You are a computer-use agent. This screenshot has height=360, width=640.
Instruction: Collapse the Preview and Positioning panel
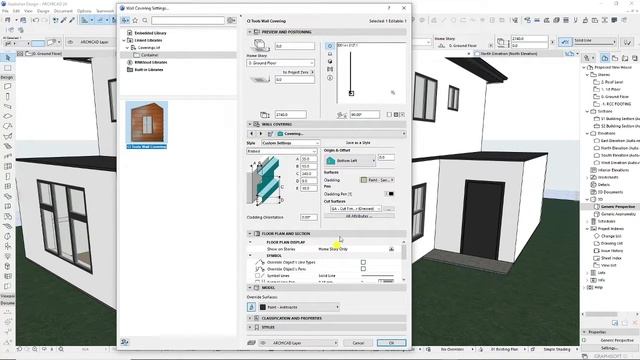click(x=250, y=32)
